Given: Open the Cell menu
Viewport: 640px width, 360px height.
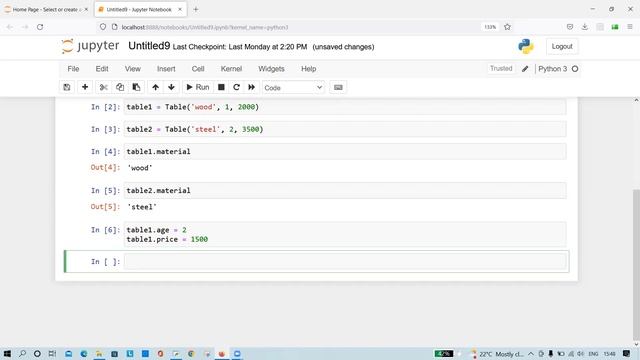Looking at the screenshot, I should 198,69.
